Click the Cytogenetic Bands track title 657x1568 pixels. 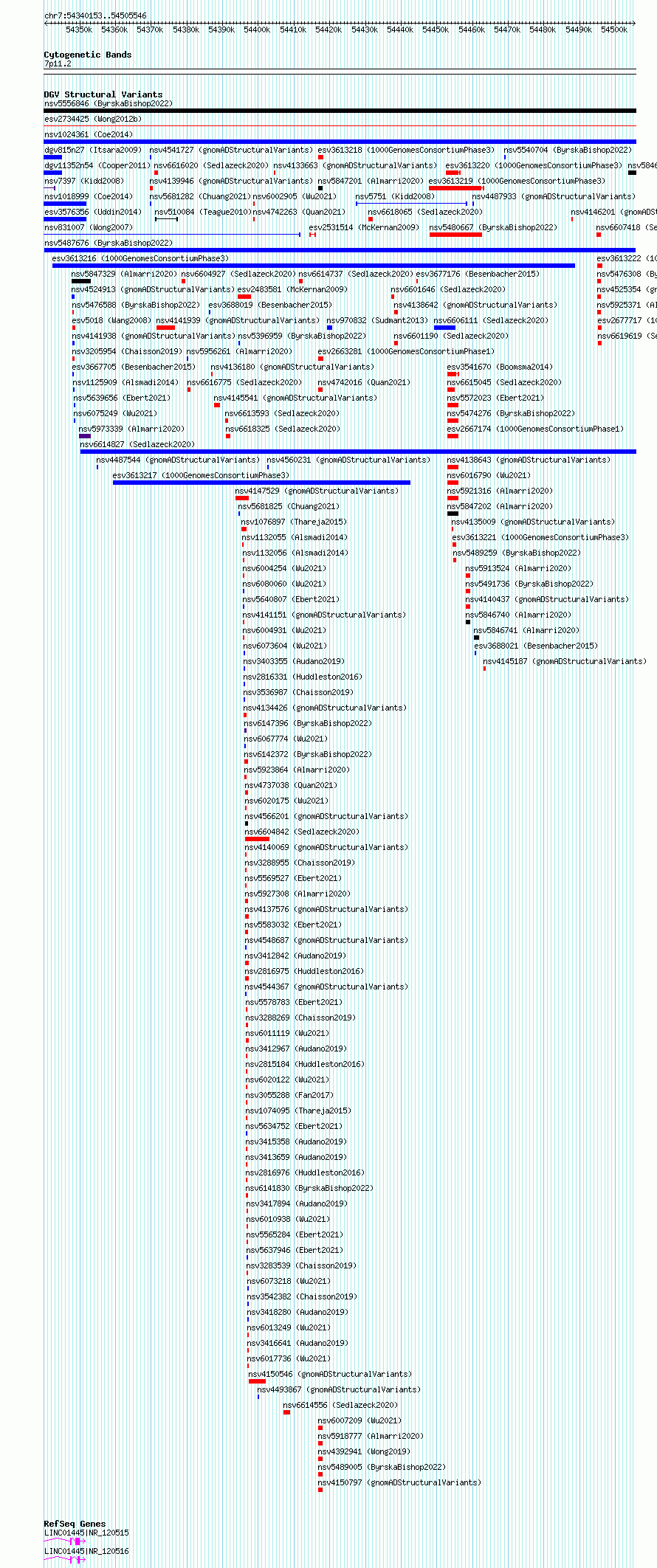tap(88, 55)
